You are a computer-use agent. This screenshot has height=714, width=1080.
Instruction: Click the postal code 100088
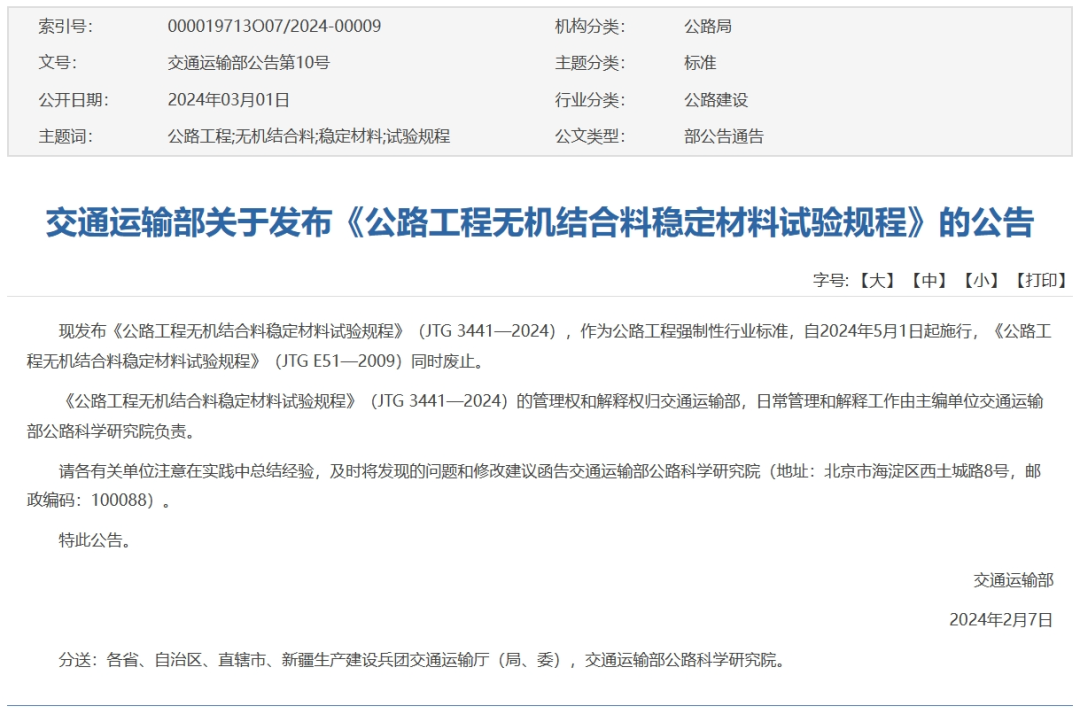pyautogui.click(x=118, y=500)
